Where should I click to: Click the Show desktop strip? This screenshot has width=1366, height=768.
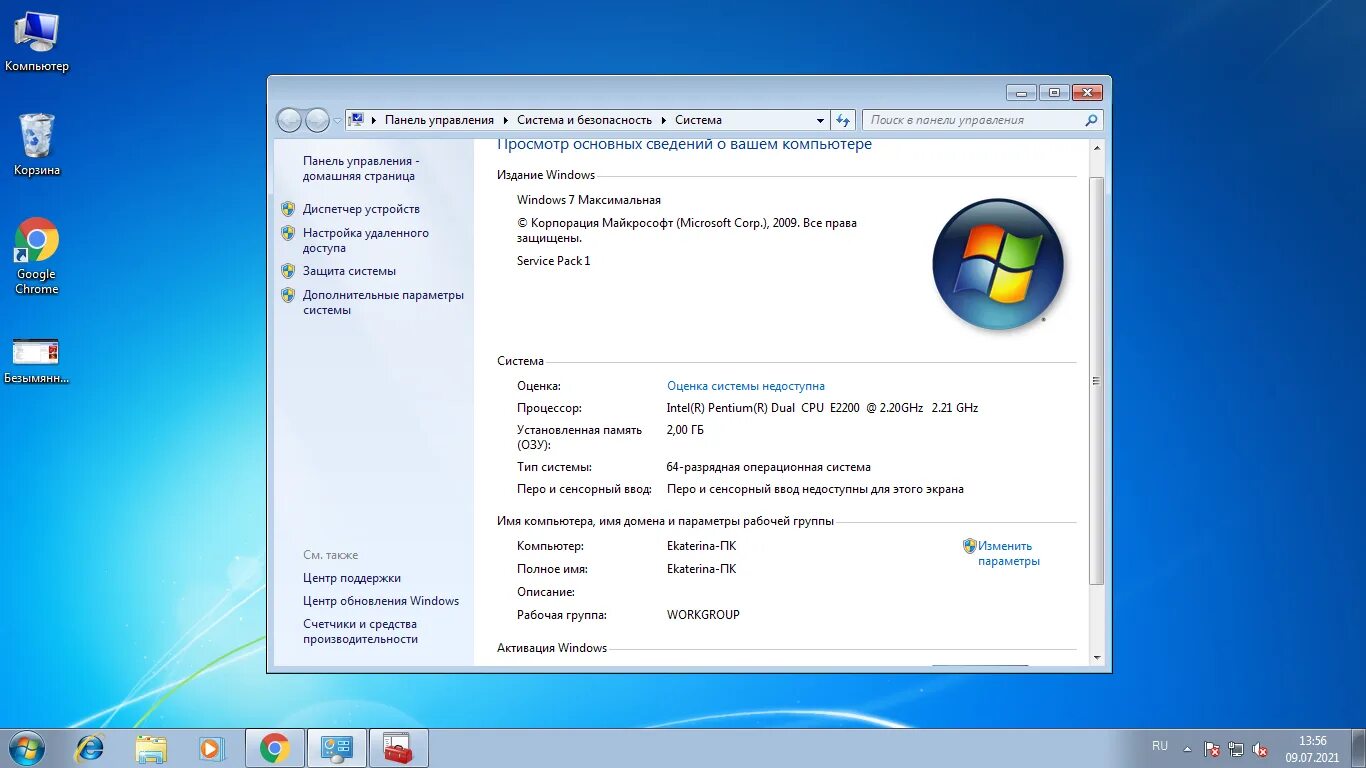[1359, 749]
